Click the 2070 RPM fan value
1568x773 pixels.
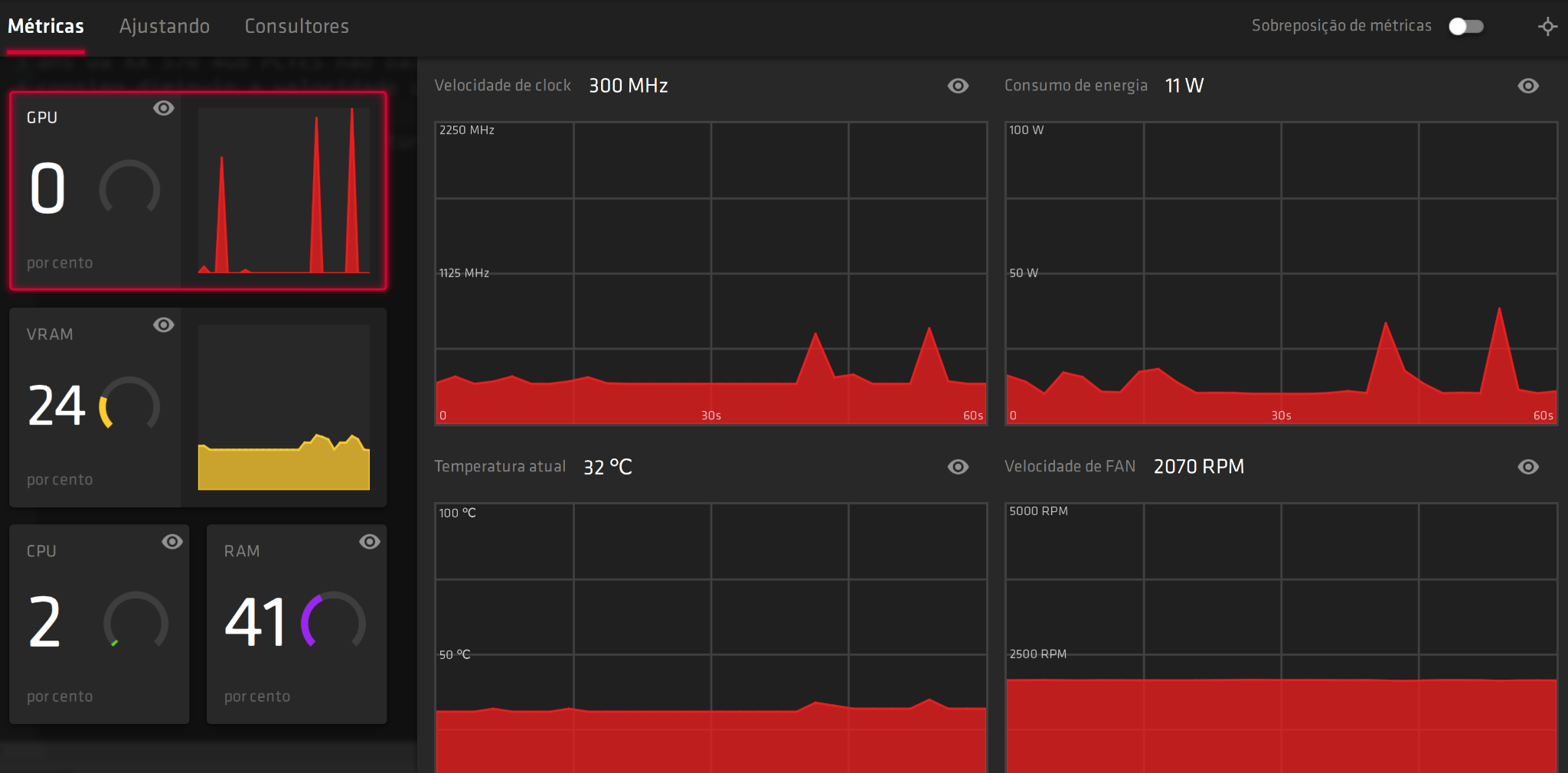click(1199, 467)
